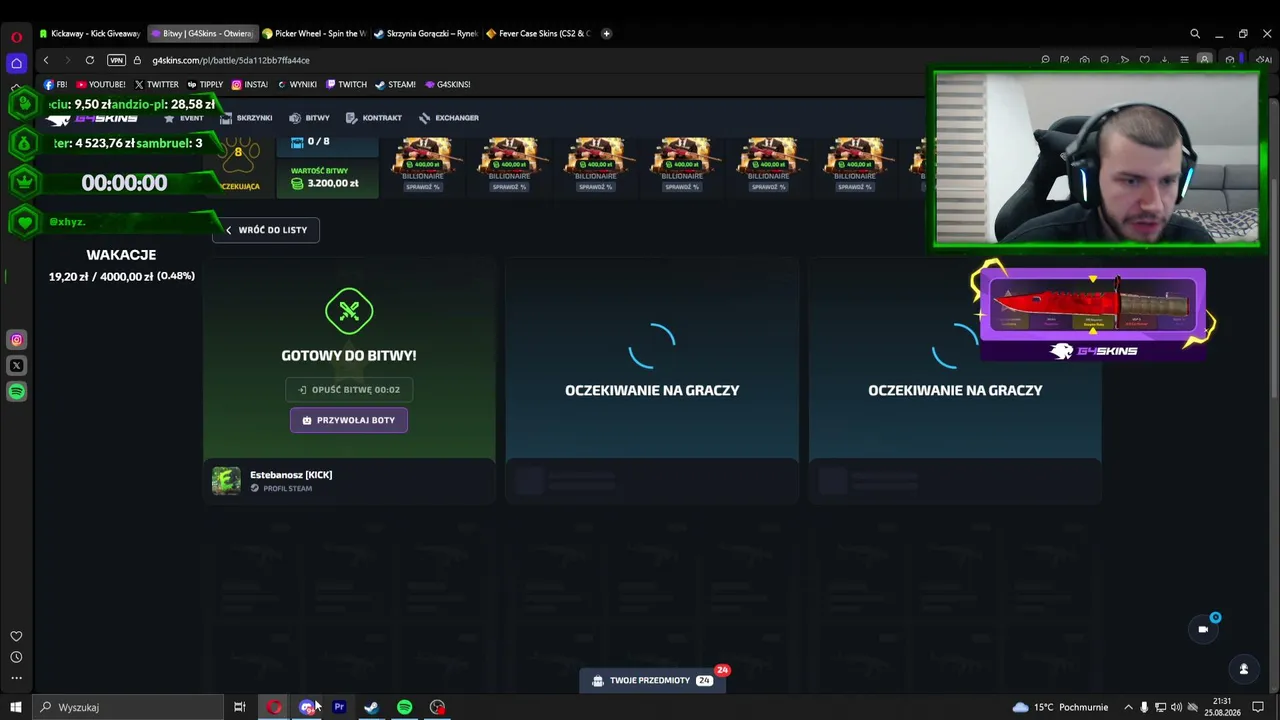1280x720 pixels.
Task: Click the Wyszukaj taskbar search box
Action: [128, 707]
